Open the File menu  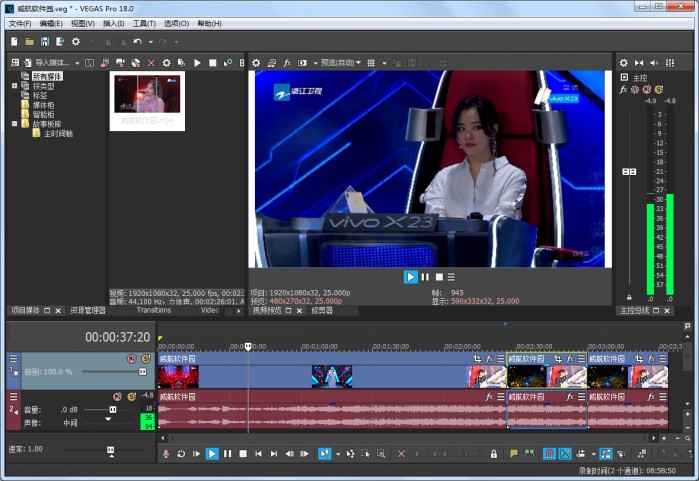(20, 23)
